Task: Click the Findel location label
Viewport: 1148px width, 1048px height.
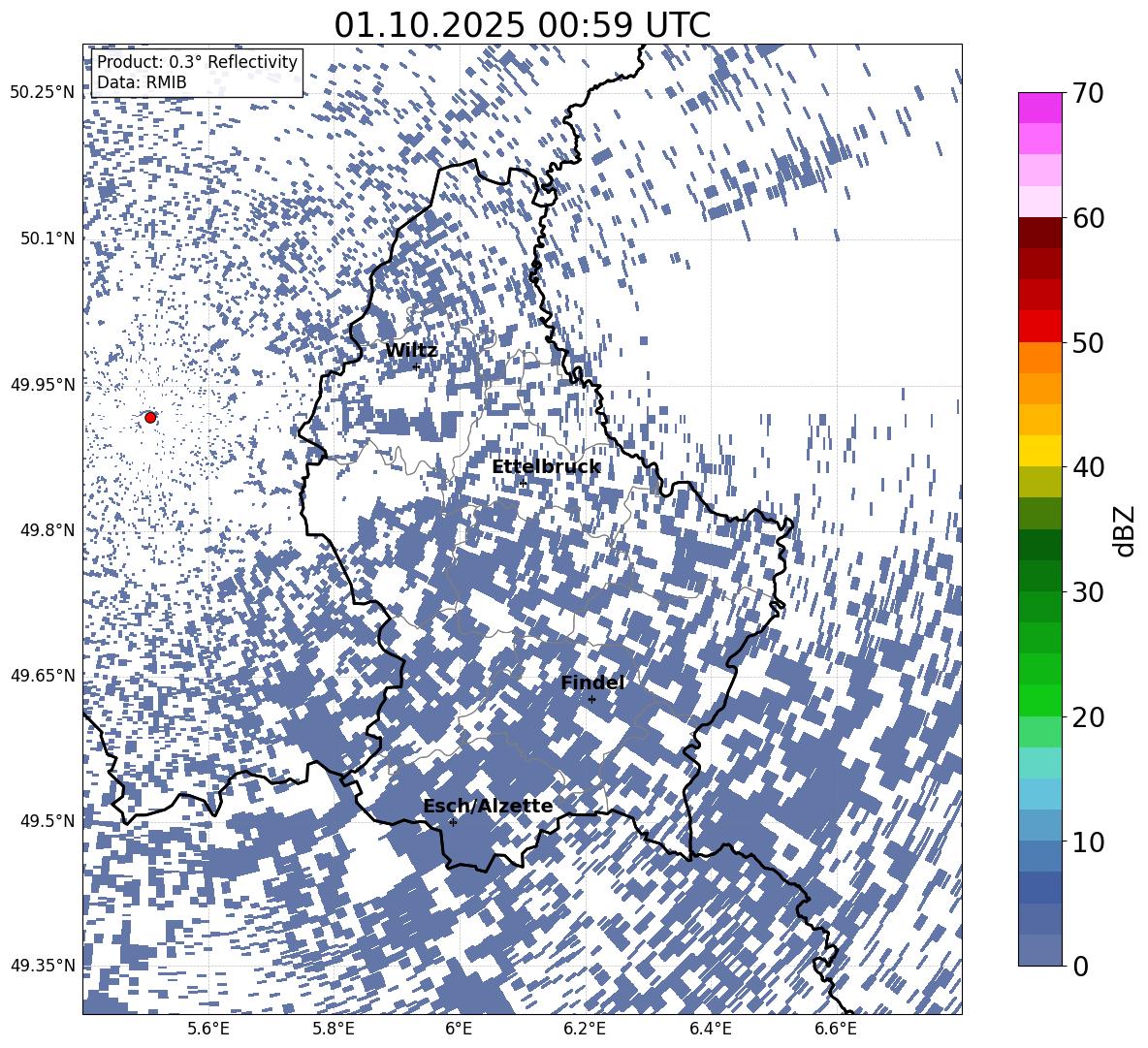Action: [x=592, y=683]
